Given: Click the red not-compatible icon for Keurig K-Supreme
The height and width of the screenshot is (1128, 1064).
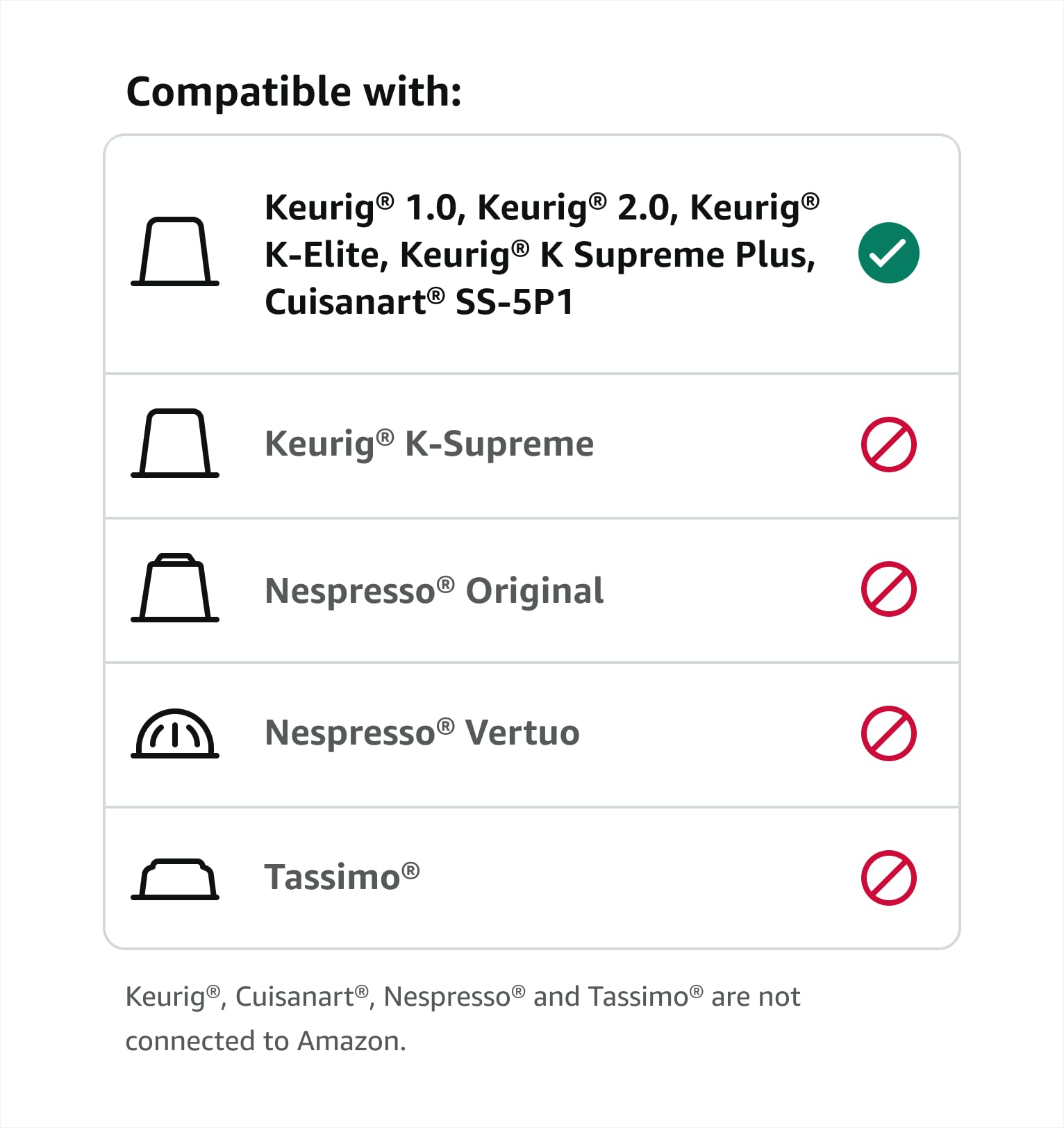Looking at the screenshot, I should tap(888, 445).
